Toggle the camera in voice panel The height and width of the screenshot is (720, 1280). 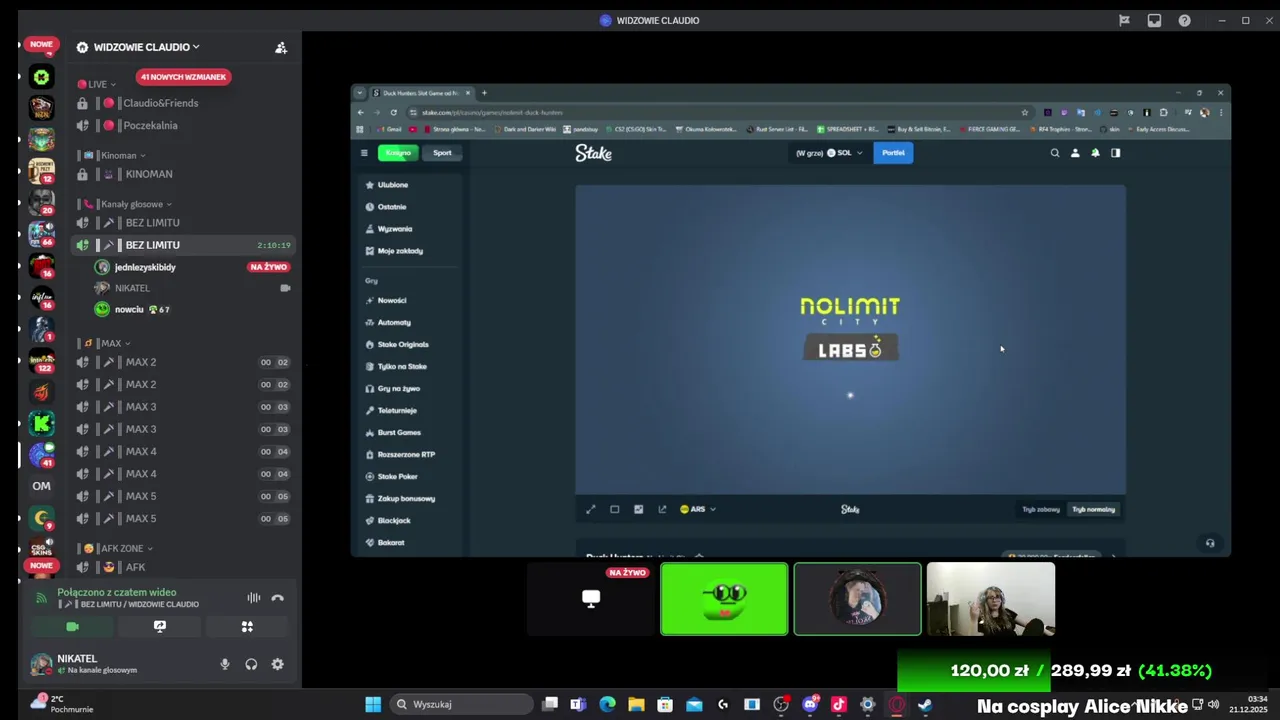[x=72, y=627]
